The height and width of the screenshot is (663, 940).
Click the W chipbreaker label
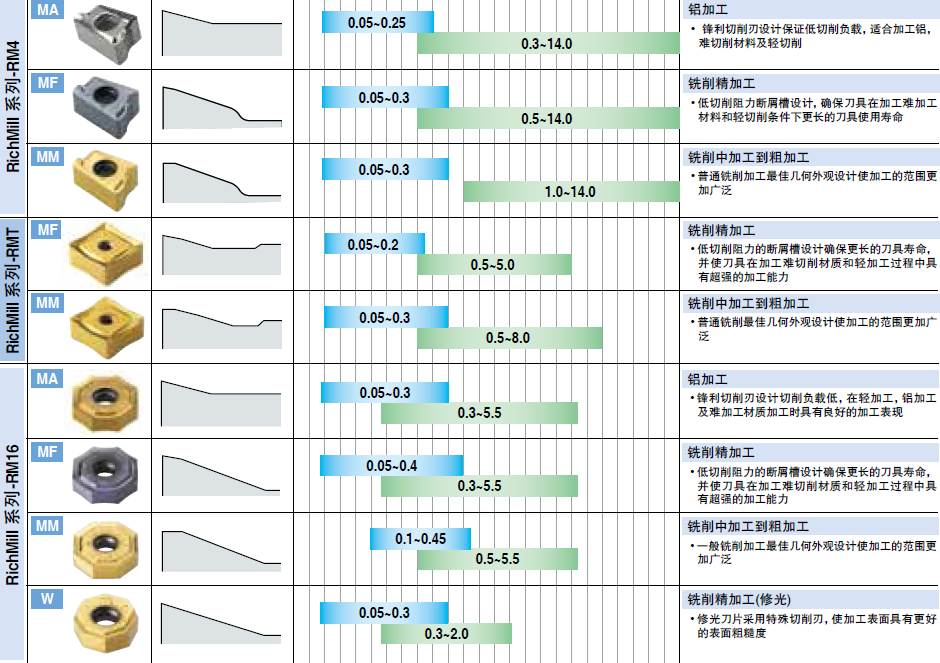pyautogui.click(x=47, y=599)
